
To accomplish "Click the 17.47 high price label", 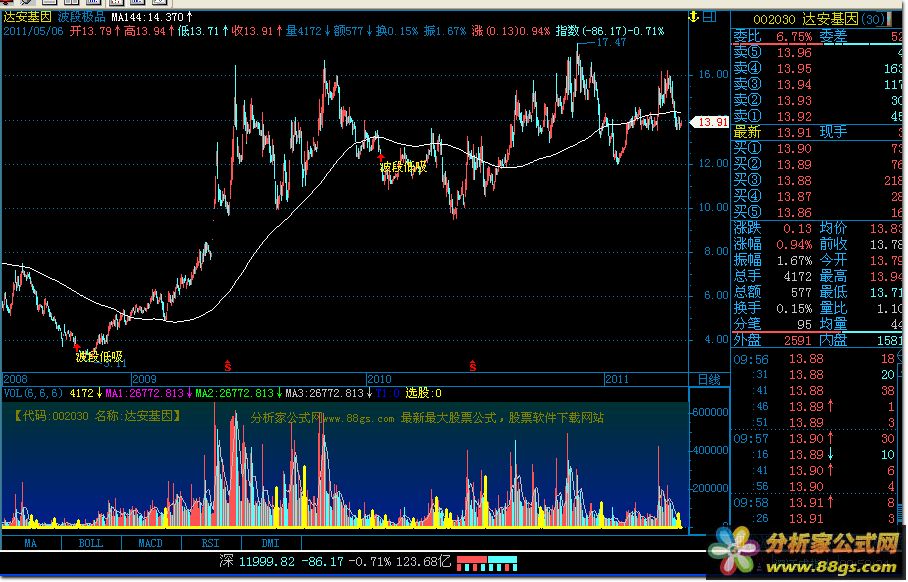I will coord(610,42).
